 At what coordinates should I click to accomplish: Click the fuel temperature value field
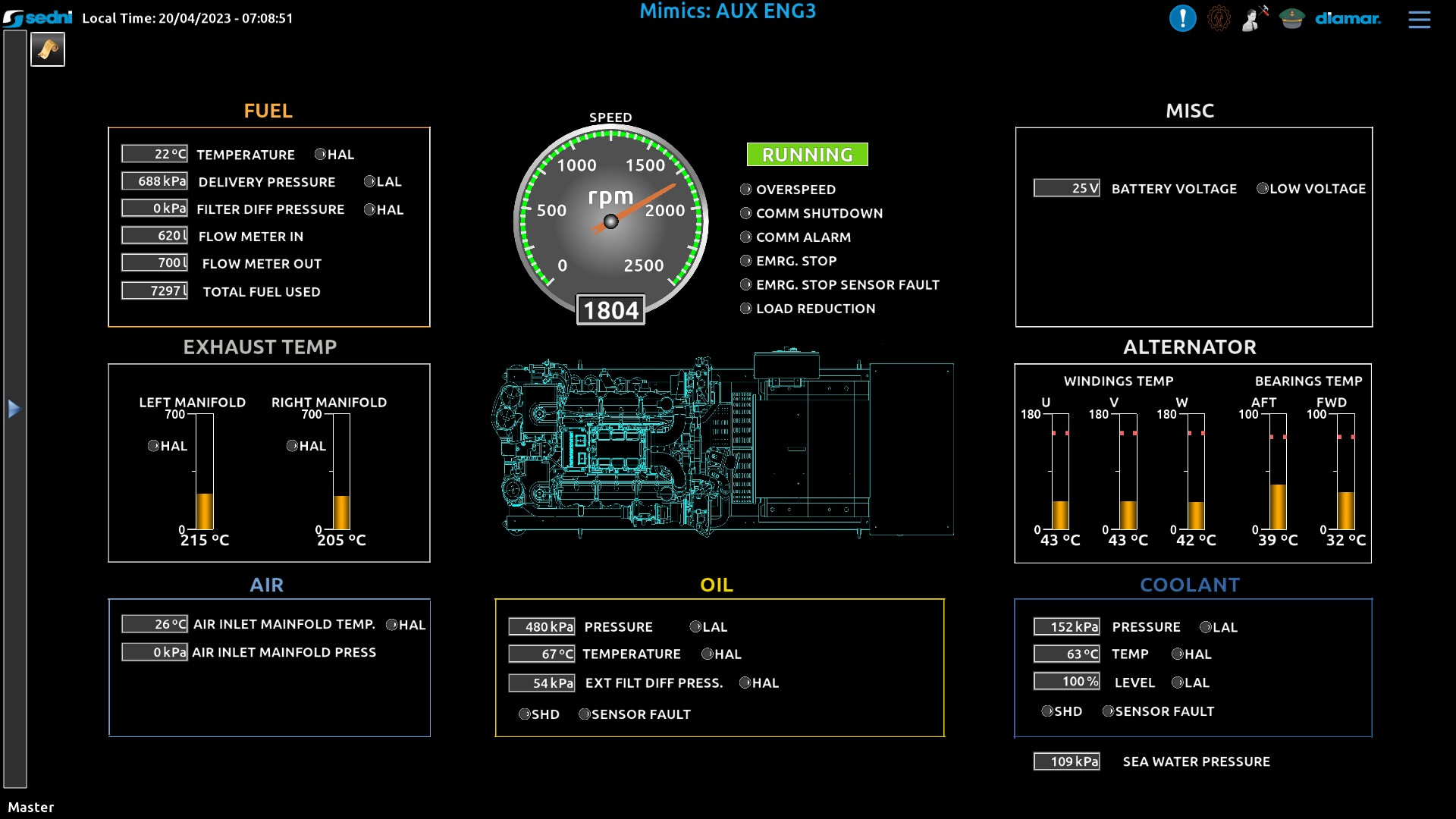click(155, 154)
